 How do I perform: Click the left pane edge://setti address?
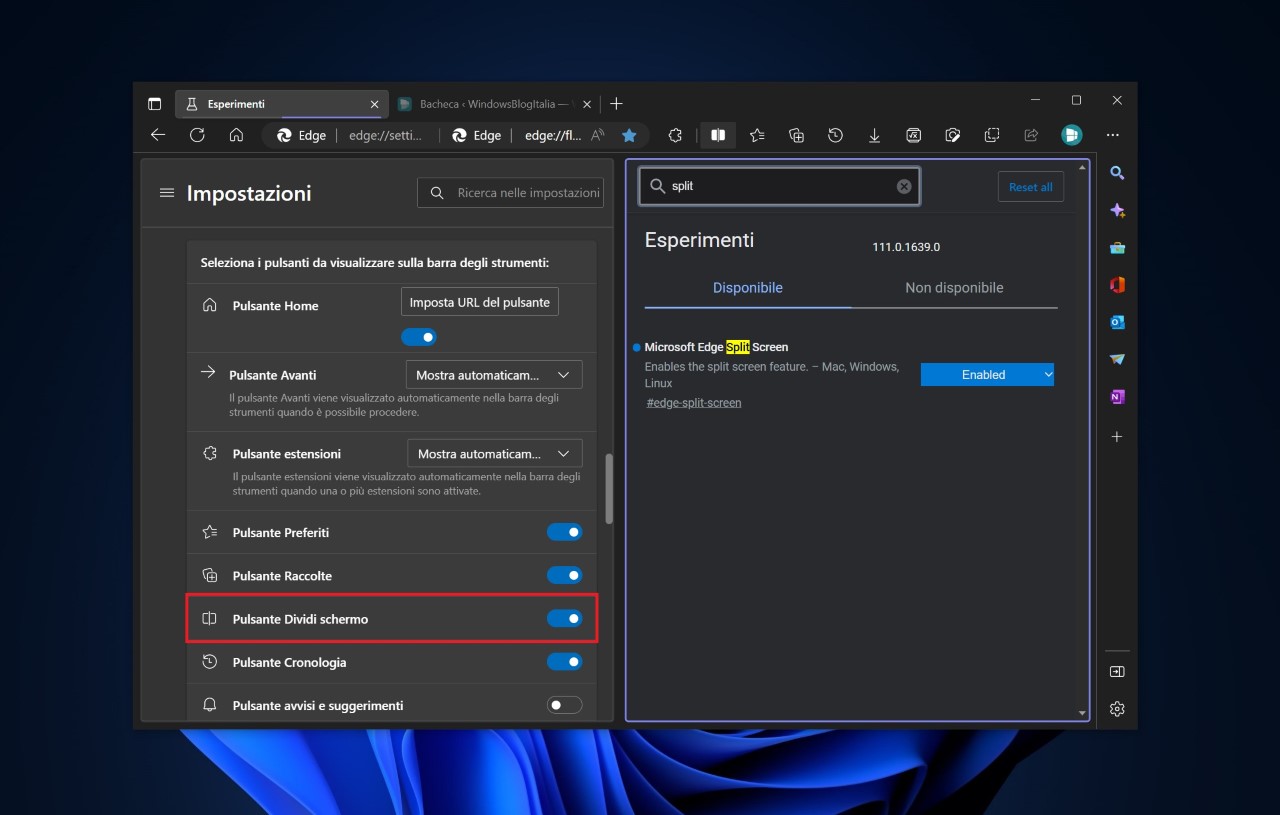(x=384, y=135)
